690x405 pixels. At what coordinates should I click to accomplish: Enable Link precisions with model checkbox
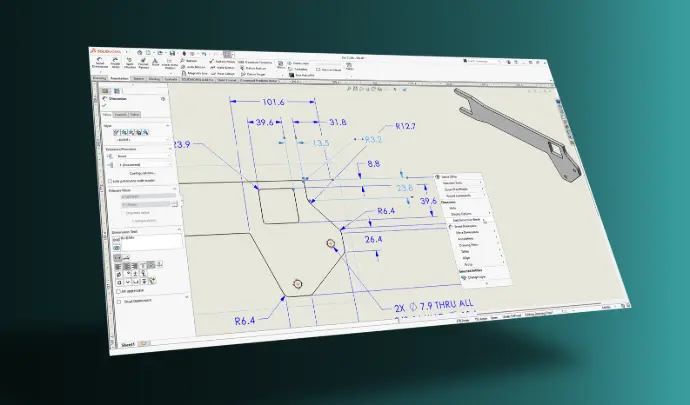click(110, 181)
